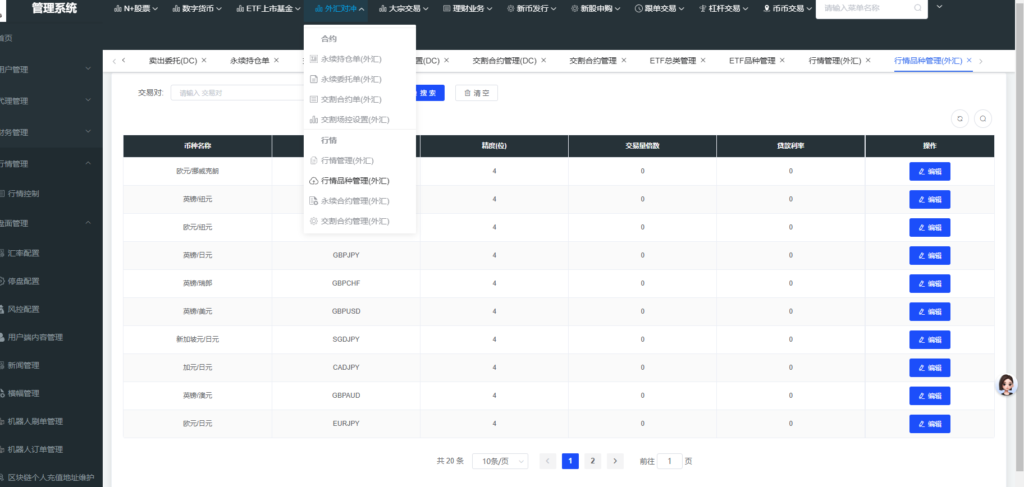Close the ETF品种管理 tab

coord(782,60)
